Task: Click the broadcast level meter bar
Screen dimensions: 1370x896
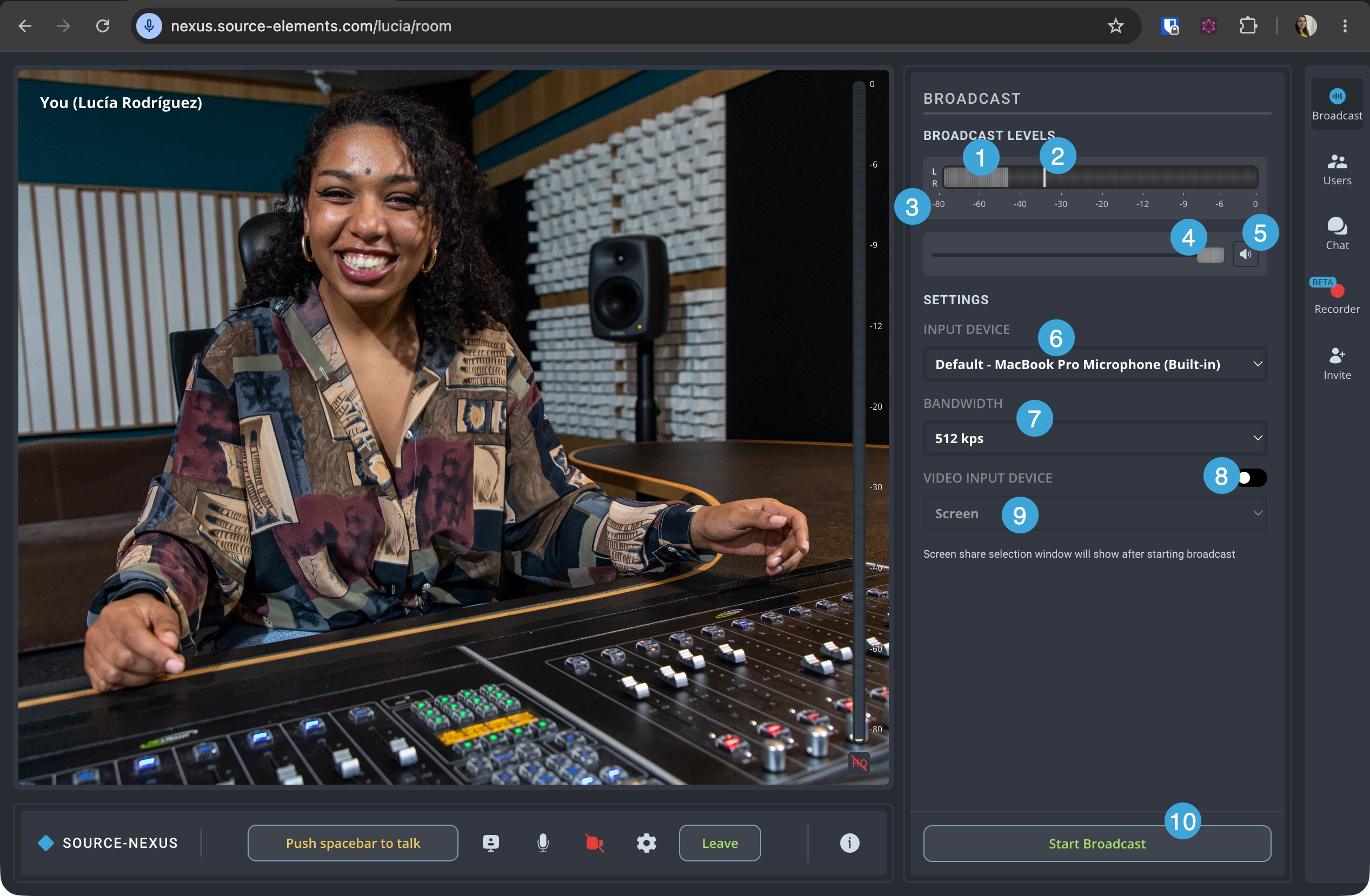Action: pos(1100,177)
